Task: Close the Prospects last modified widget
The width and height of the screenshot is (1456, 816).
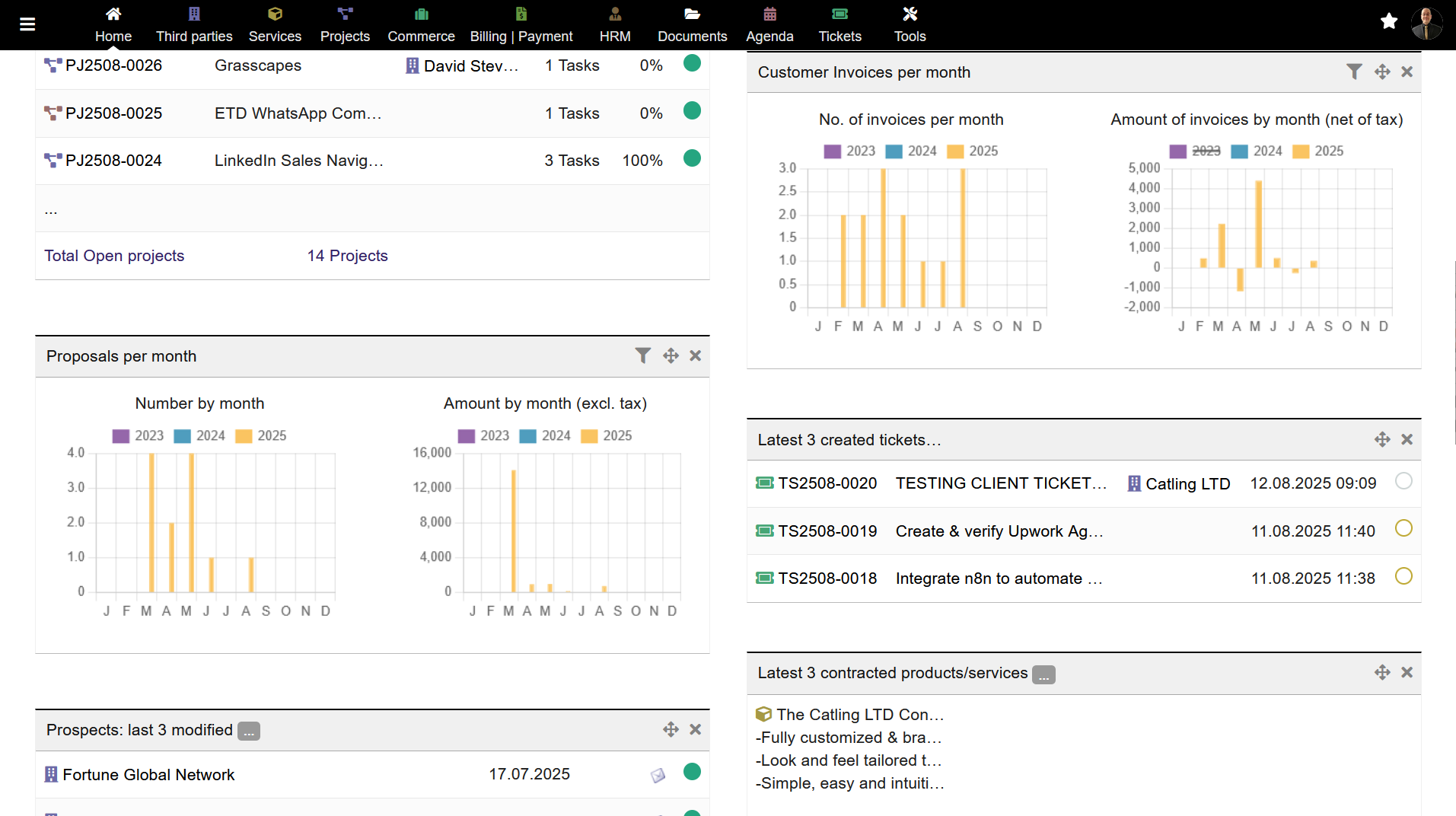Action: pos(695,729)
